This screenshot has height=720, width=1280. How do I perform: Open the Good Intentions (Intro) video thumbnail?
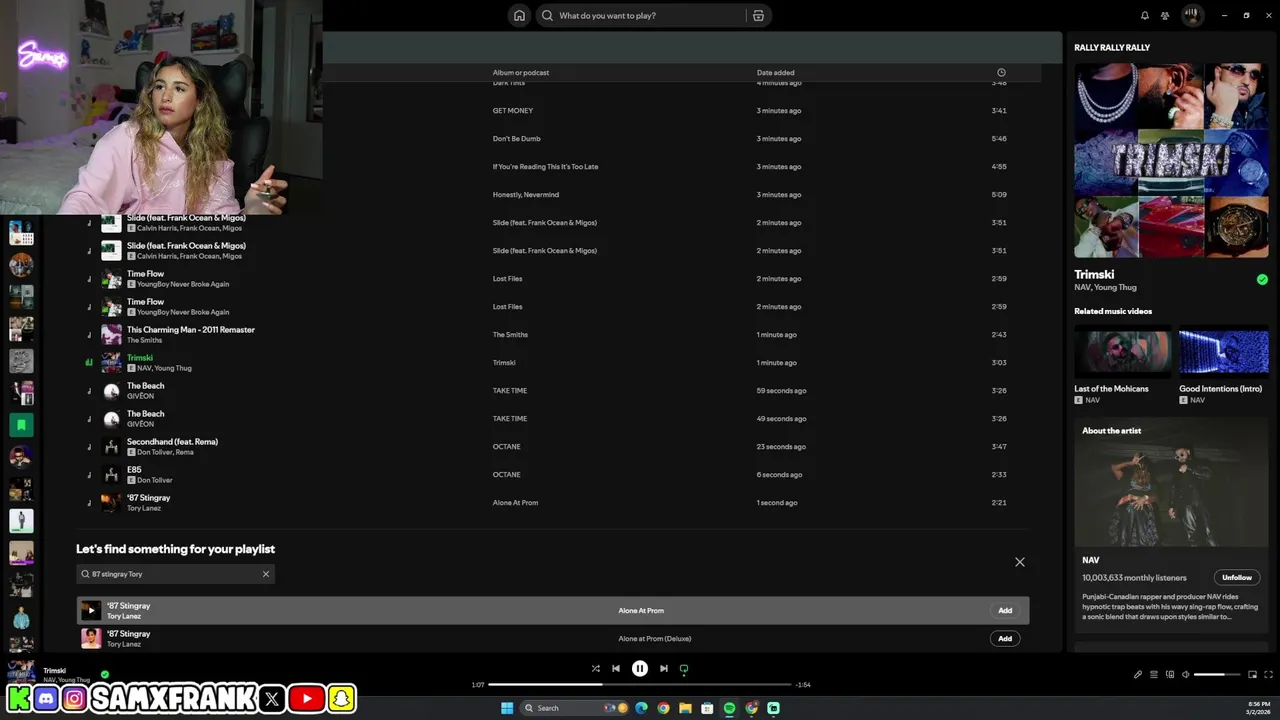click(1224, 352)
